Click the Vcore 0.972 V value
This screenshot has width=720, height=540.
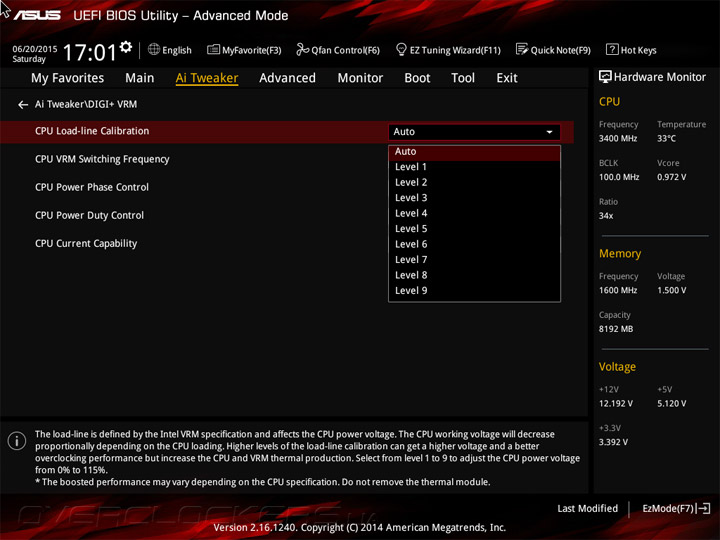tap(671, 177)
